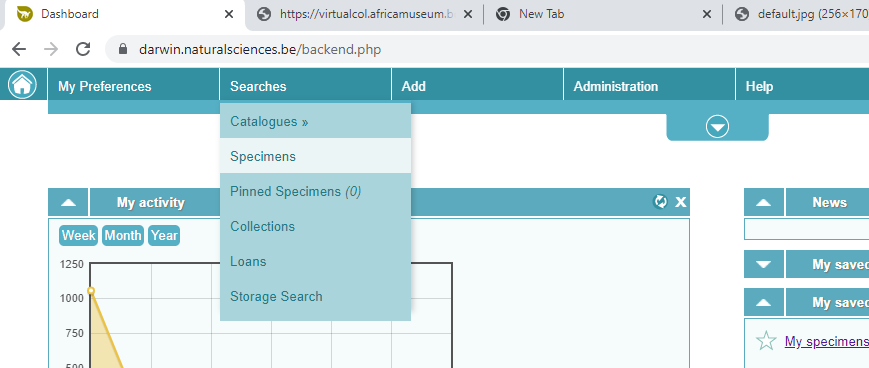Select Loans in Searches menu
Screen dimensions: 869x368
pos(315,261)
